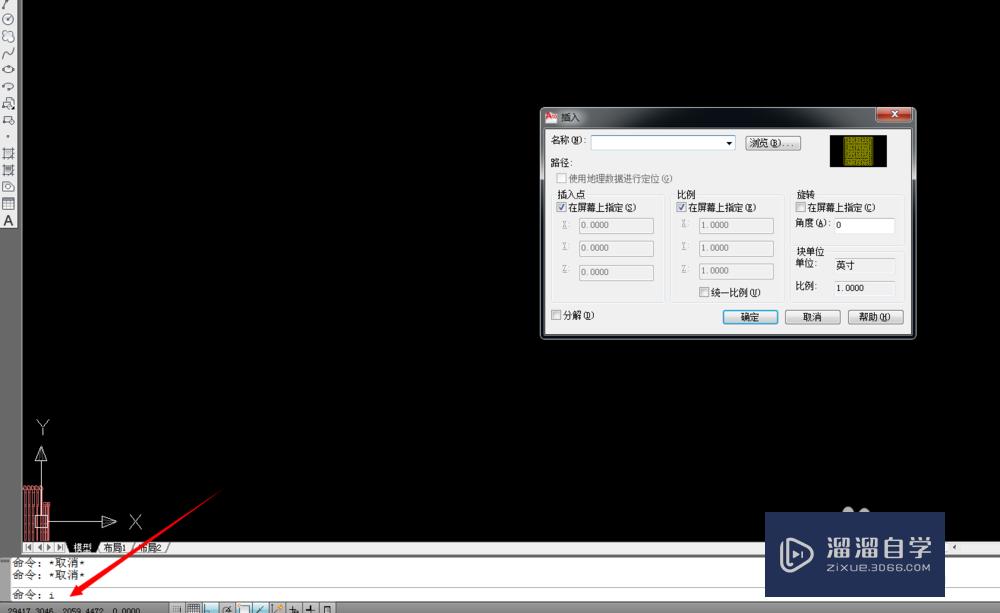This screenshot has height=613, width=1000.
Task: Toggle snap mode in status bar
Action: tap(177, 606)
